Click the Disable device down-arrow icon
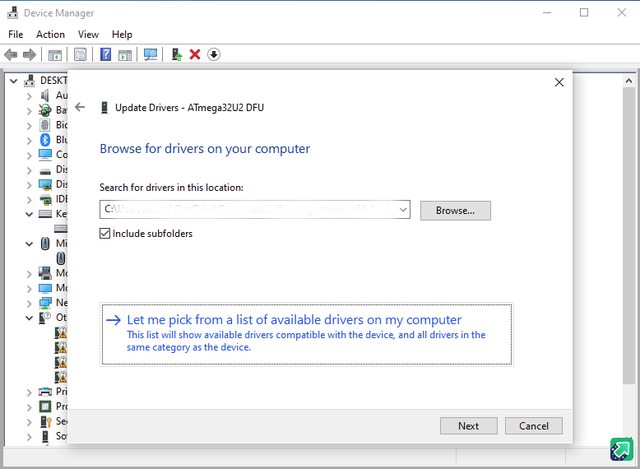Screen dimensions: 640x469 pyautogui.click(x=214, y=54)
